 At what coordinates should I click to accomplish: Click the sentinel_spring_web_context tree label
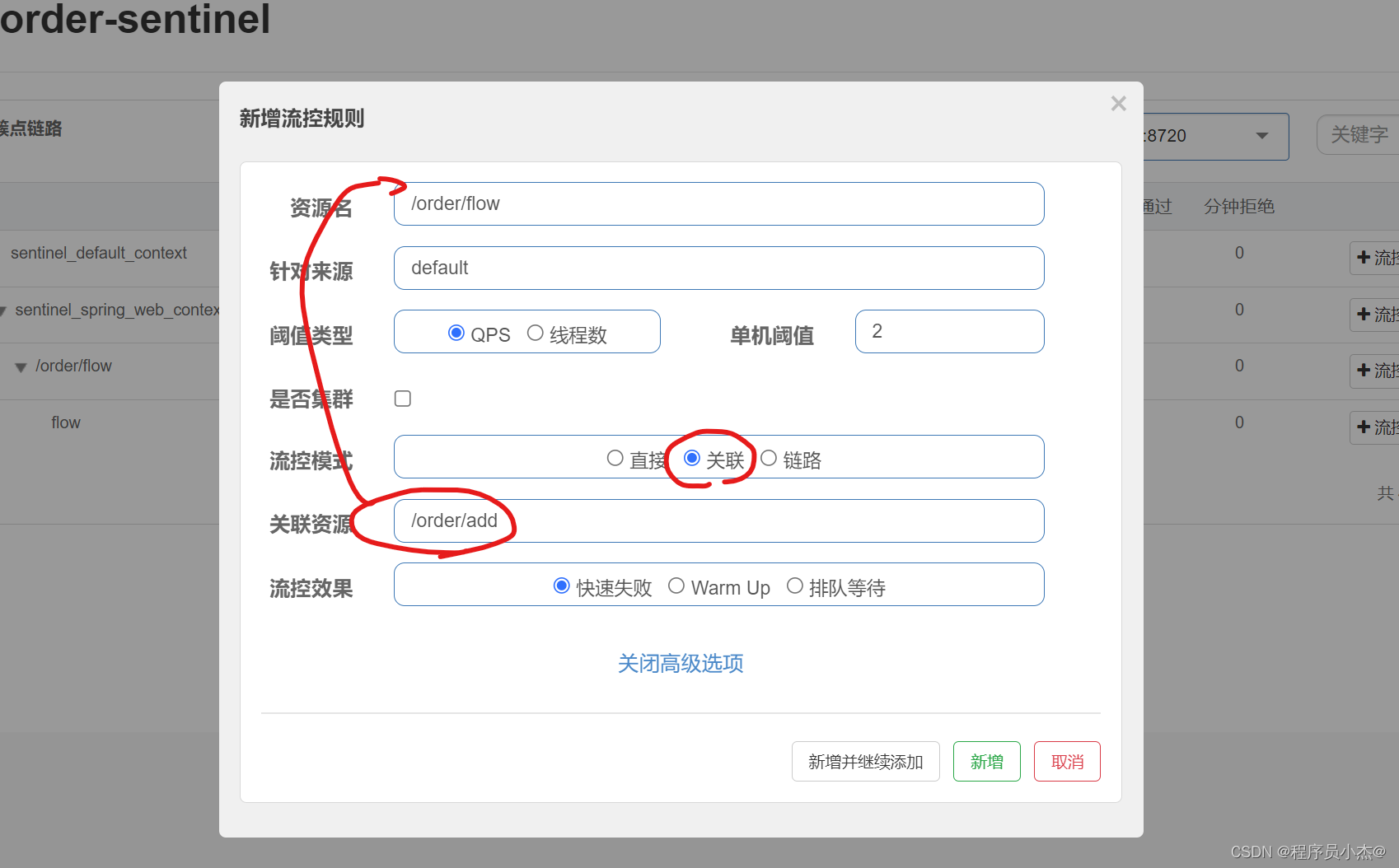pyautogui.click(x=117, y=310)
